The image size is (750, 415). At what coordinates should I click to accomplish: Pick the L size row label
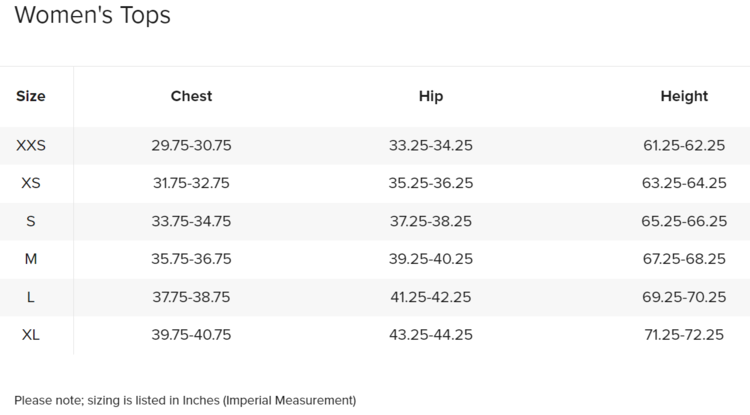click(x=31, y=297)
